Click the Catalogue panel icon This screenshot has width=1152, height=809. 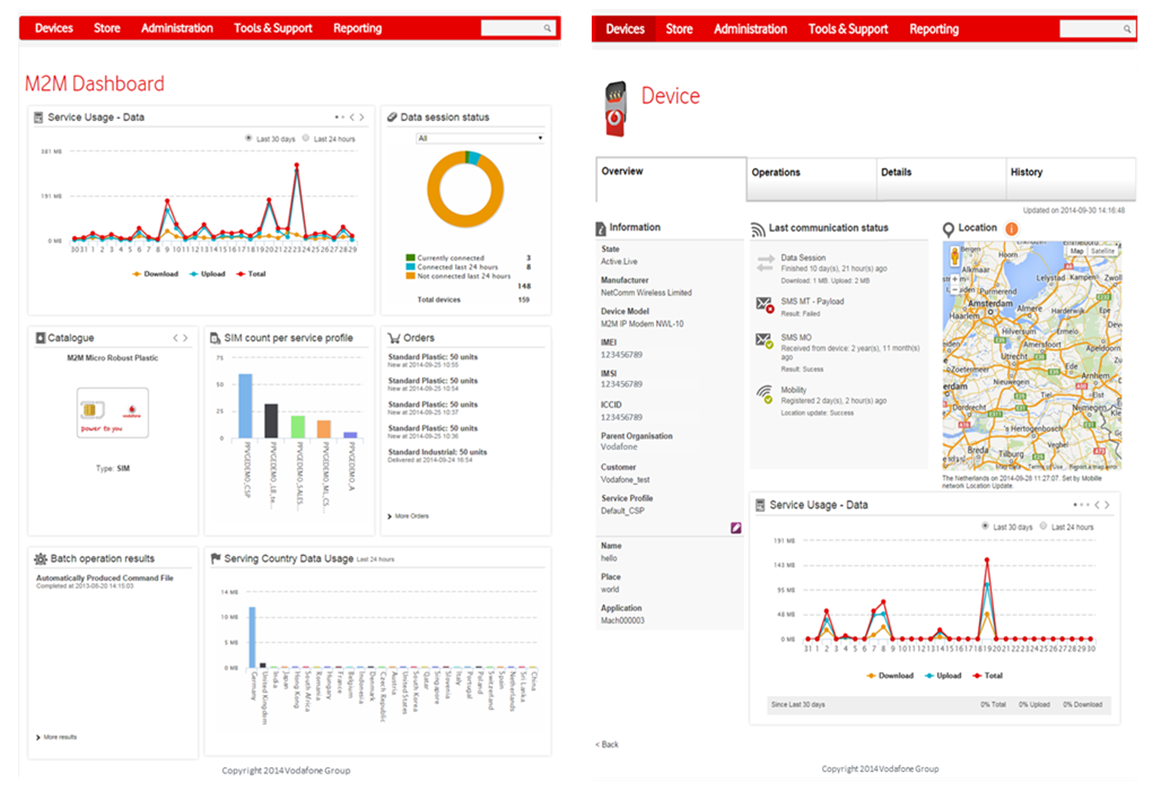click(40, 338)
